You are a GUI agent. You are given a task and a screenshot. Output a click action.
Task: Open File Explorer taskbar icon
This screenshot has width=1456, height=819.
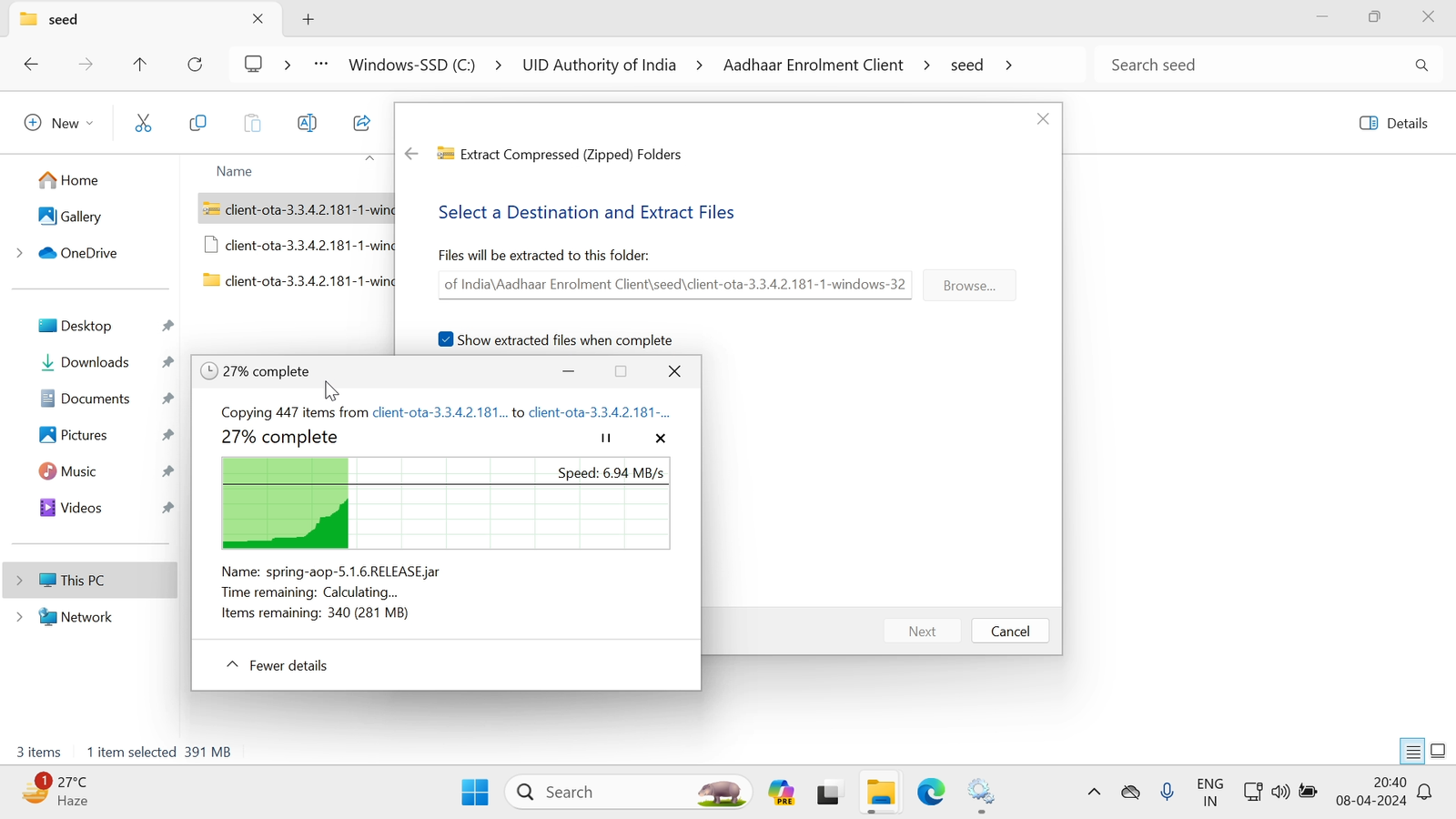(x=880, y=793)
